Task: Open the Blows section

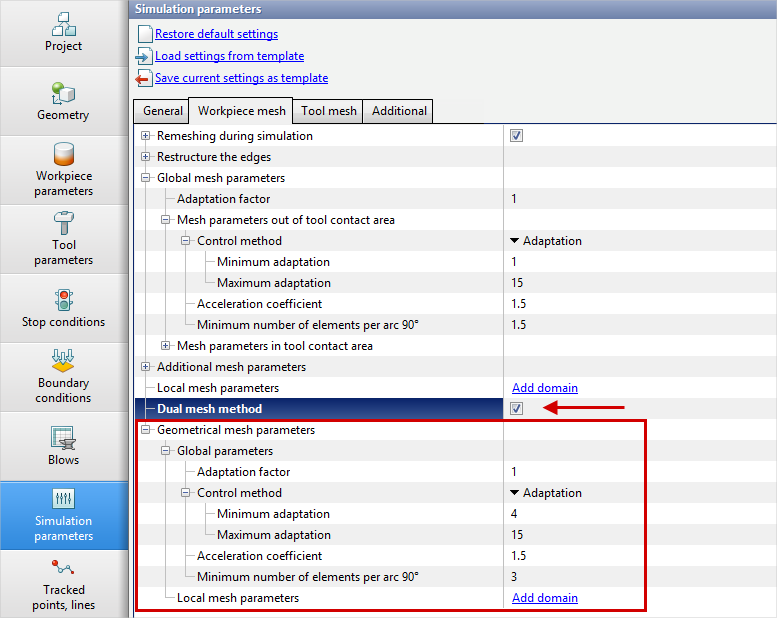Action: (64, 446)
